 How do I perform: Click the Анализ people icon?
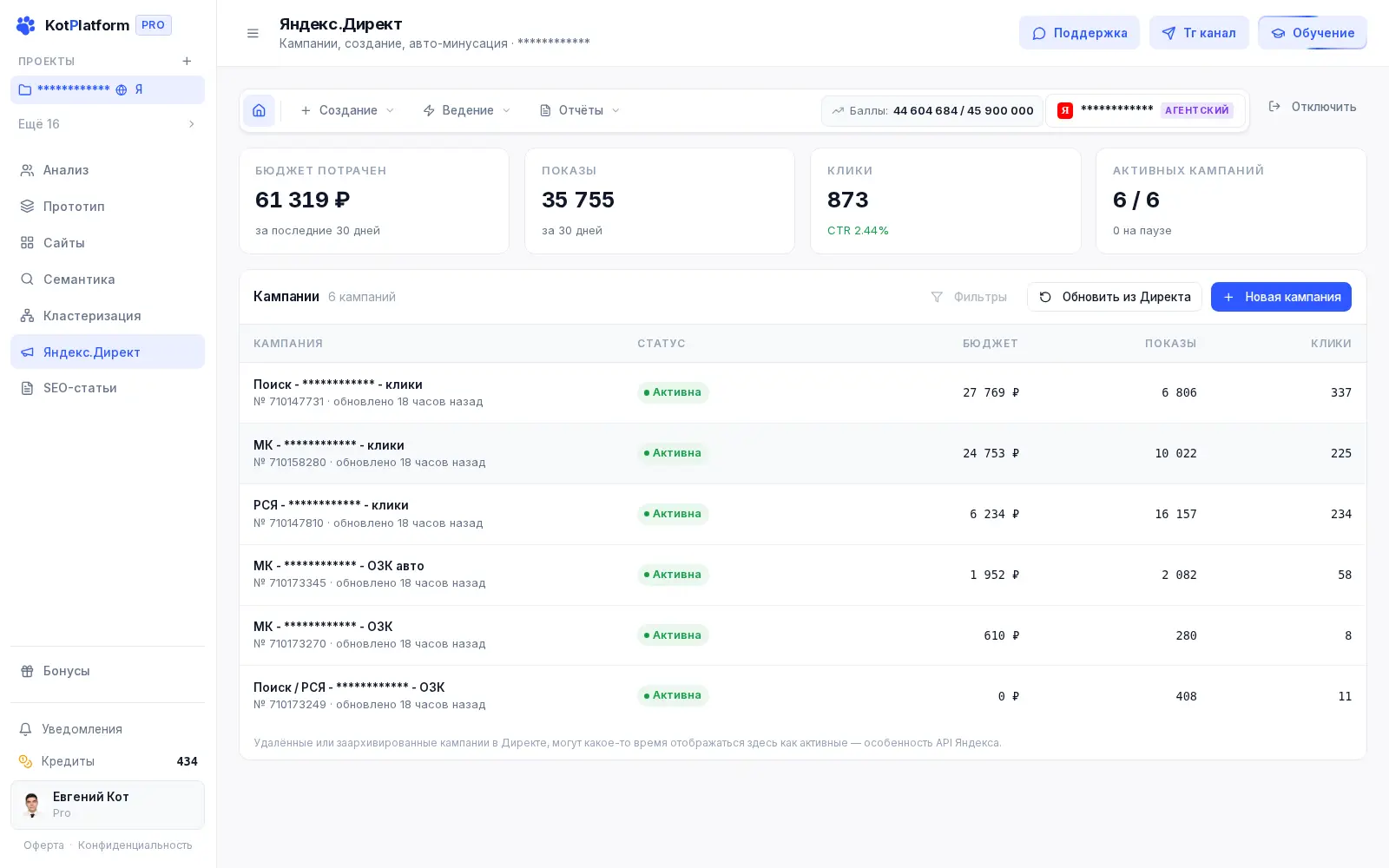point(27,170)
